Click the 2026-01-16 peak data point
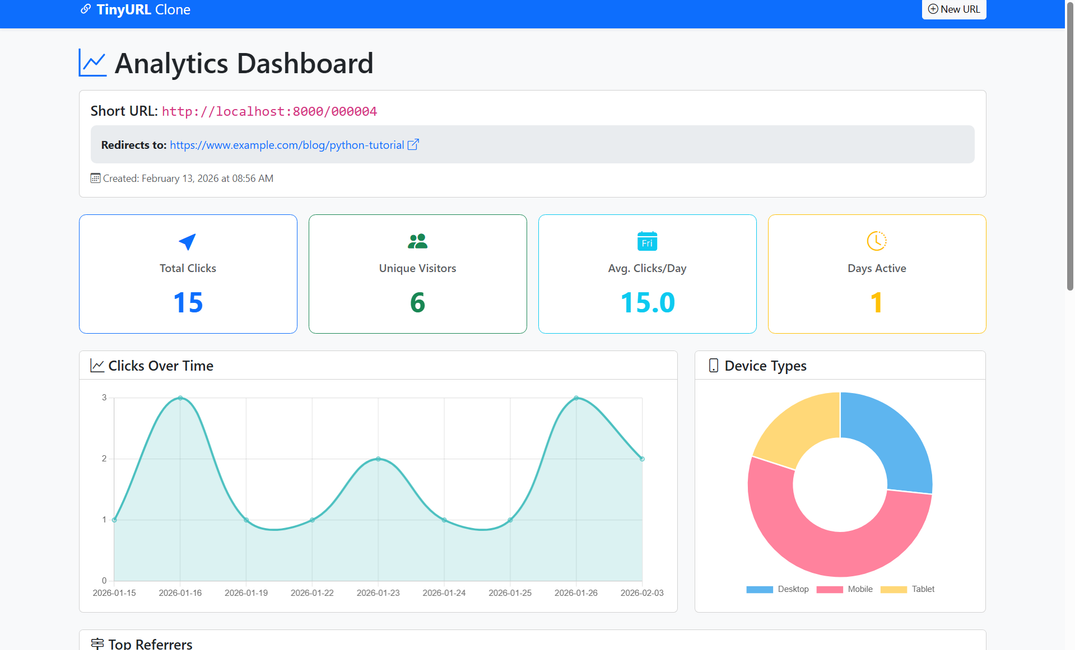Image resolution: width=1075 pixels, height=650 pixels. point(180,398)
